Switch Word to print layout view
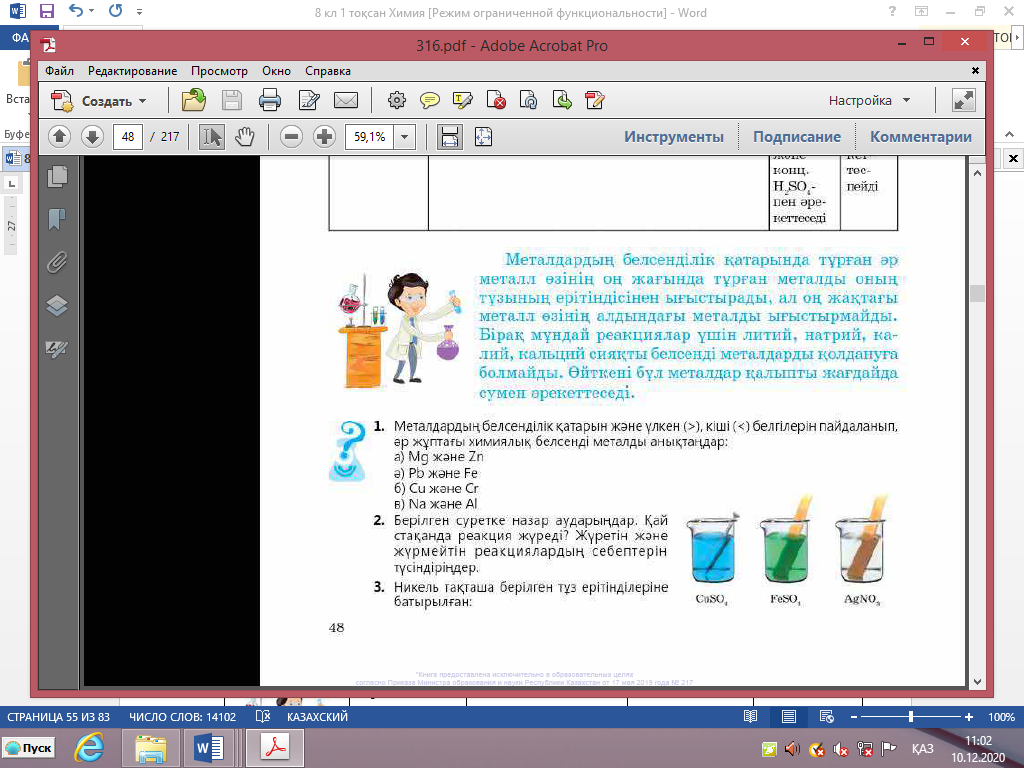The image size is (1024, 768). (789, 716)
